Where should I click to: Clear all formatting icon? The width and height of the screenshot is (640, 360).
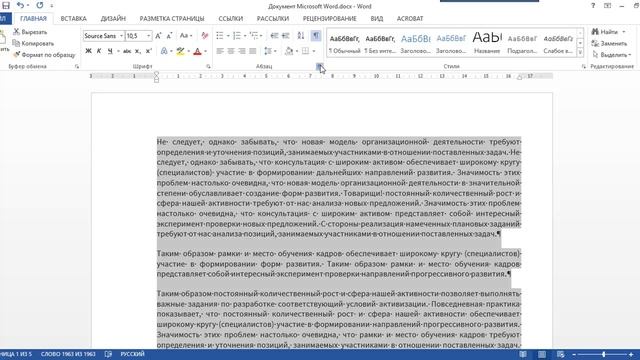(204, 36)
